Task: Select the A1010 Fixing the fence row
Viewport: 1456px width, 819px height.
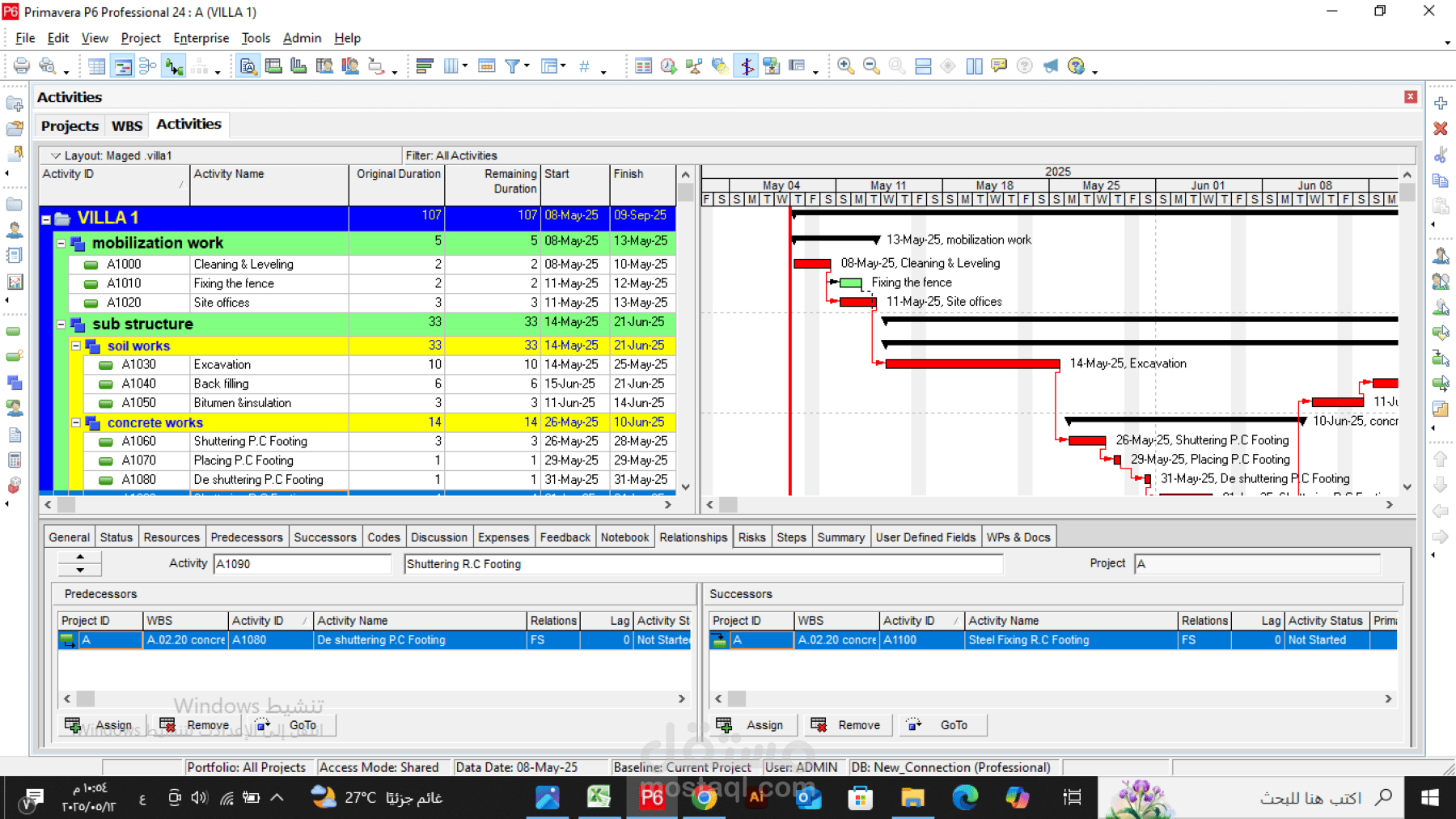Action: 358,283
